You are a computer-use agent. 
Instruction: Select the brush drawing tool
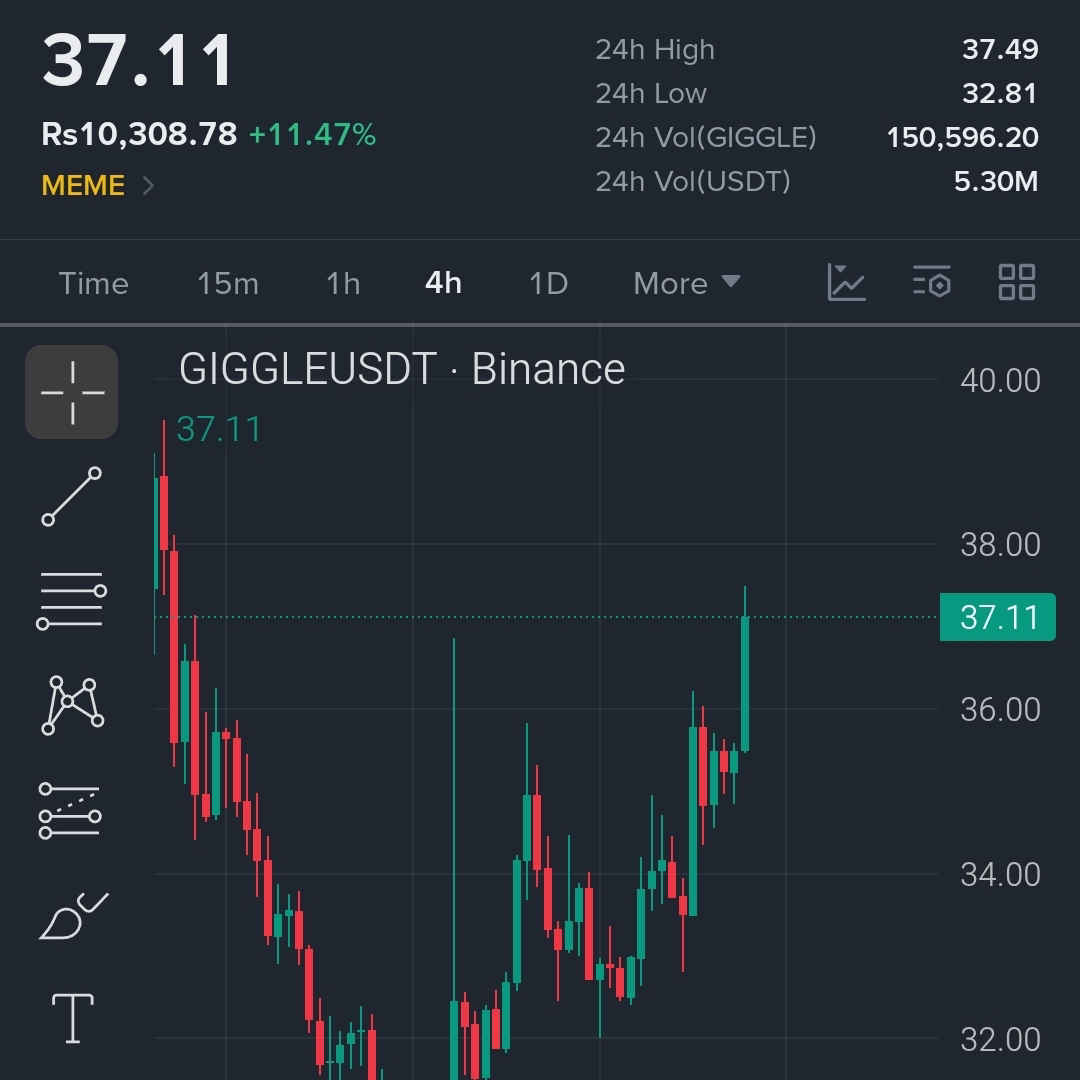73,916
